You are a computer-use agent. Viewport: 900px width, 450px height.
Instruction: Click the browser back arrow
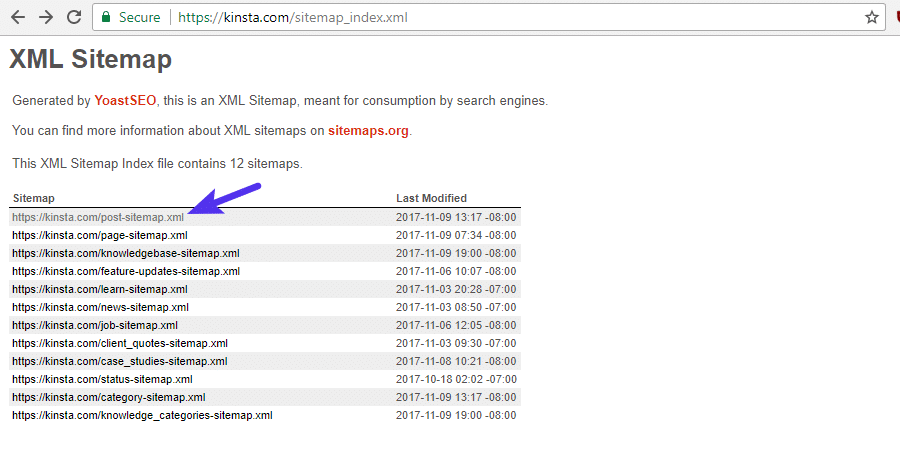click(17, 17)
